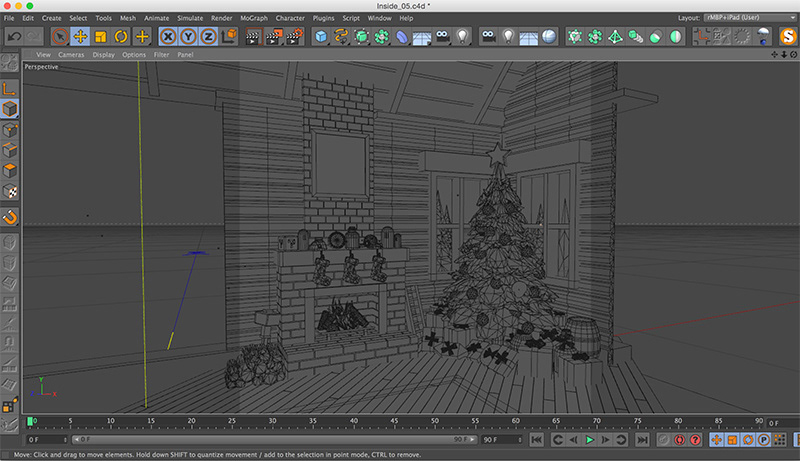Add a Floor environment object, first group
The width and height of the screenshot is (800, 461).
tap(422, 37)
